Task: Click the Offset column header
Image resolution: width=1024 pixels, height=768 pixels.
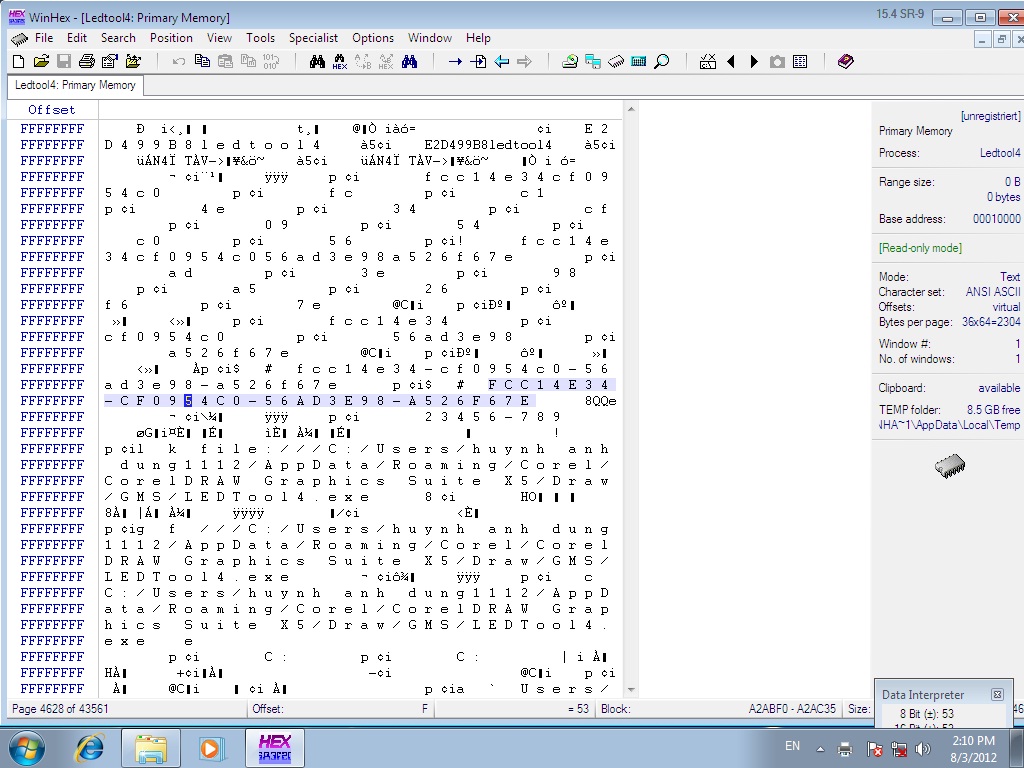Action: click(52, 110)
